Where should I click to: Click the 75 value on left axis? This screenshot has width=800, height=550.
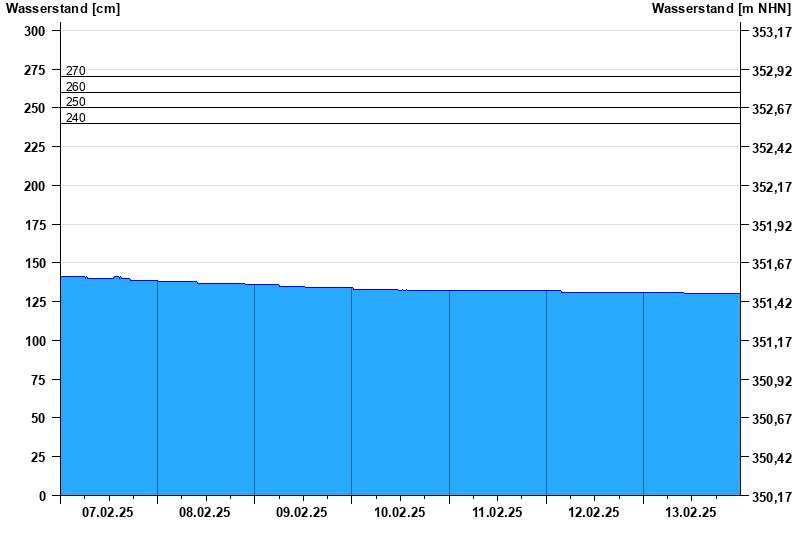pyautogui.click(x=38, y=380)
